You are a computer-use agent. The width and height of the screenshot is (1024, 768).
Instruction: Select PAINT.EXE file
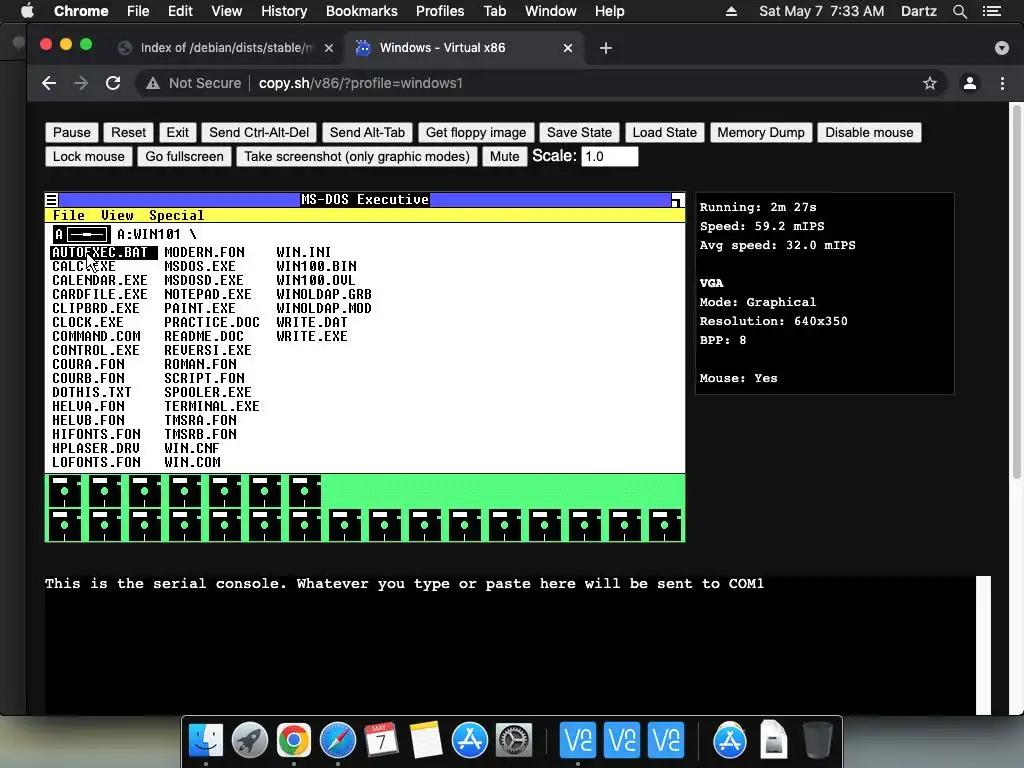tap(200, 308)
